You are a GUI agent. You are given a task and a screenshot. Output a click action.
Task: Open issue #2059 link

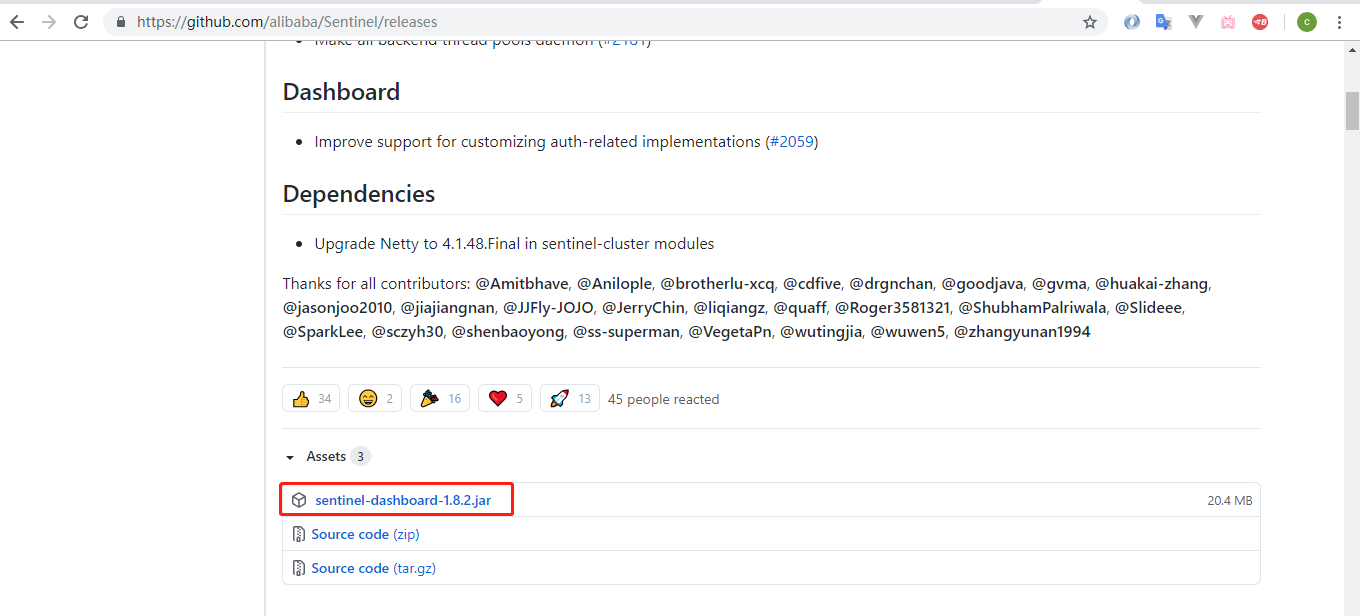pyautogui.click(x=792, y=142)
